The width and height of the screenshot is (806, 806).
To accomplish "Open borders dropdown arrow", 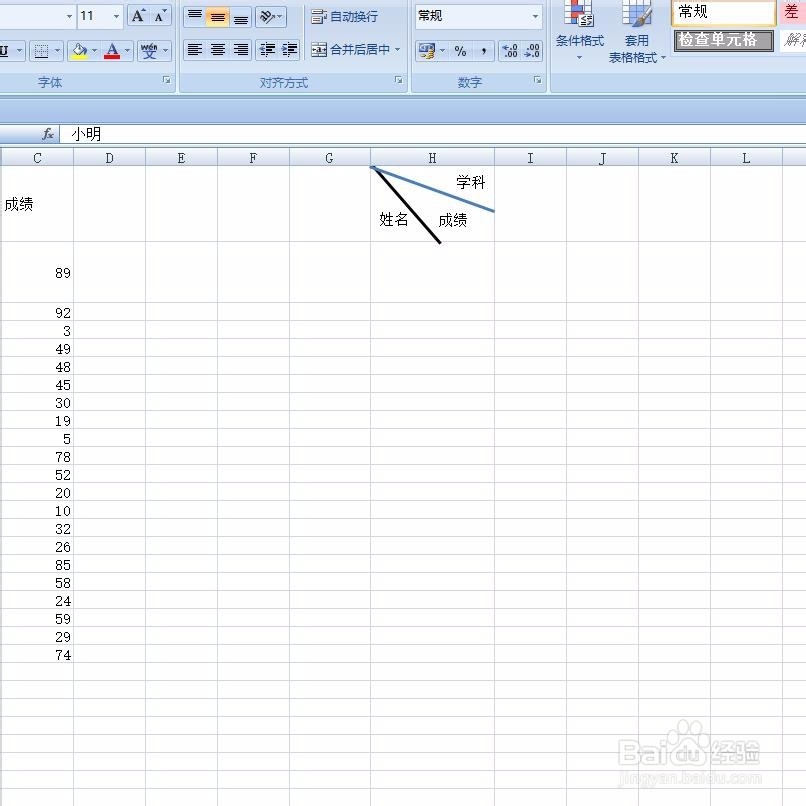I will point(57,50).
